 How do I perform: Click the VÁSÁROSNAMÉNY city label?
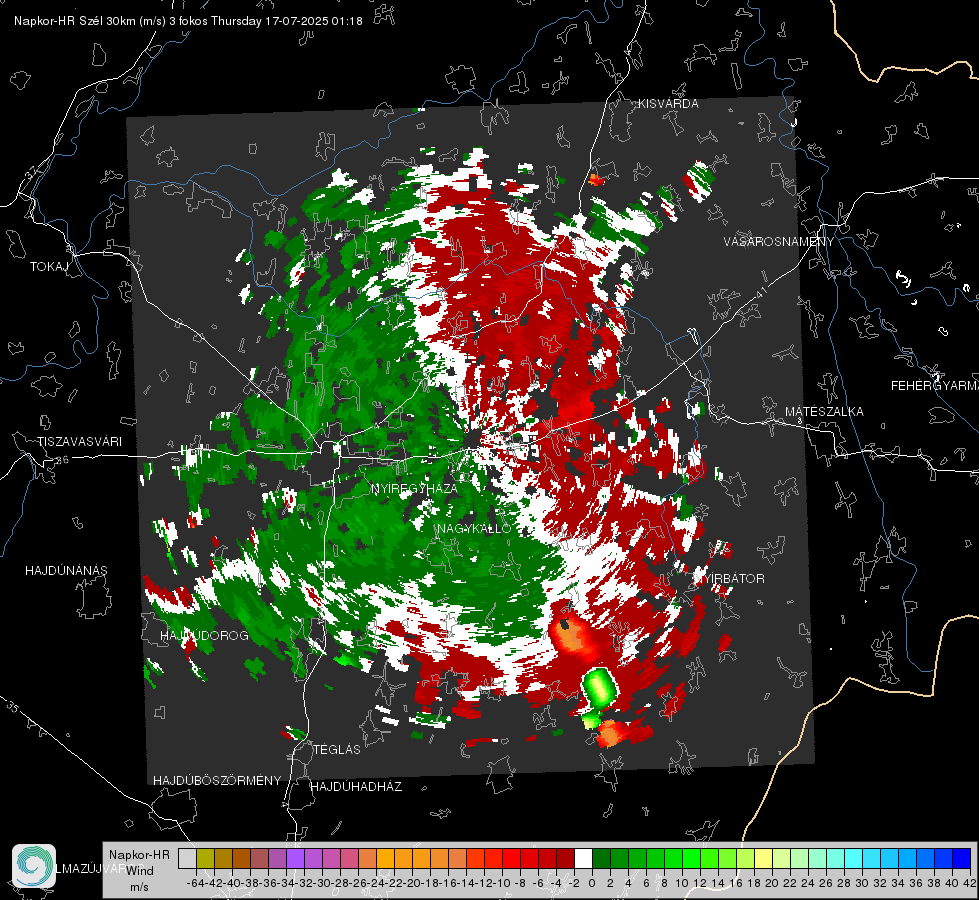pos(779,242)
